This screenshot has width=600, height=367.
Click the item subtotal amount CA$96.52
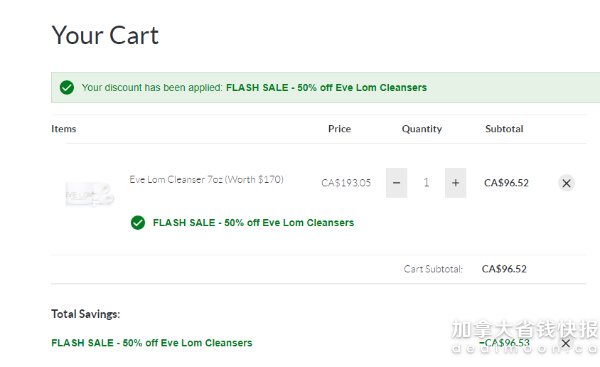[506, 183]
